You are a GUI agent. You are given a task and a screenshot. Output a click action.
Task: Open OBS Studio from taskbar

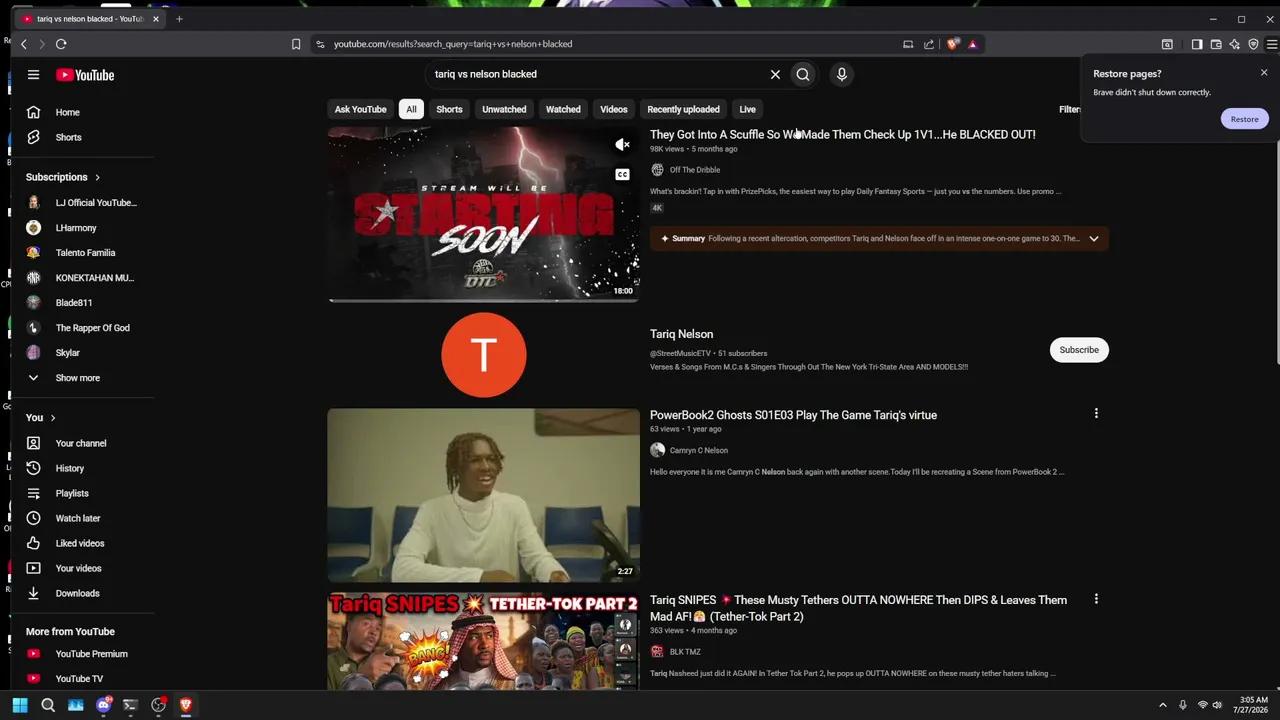point(158,705)
